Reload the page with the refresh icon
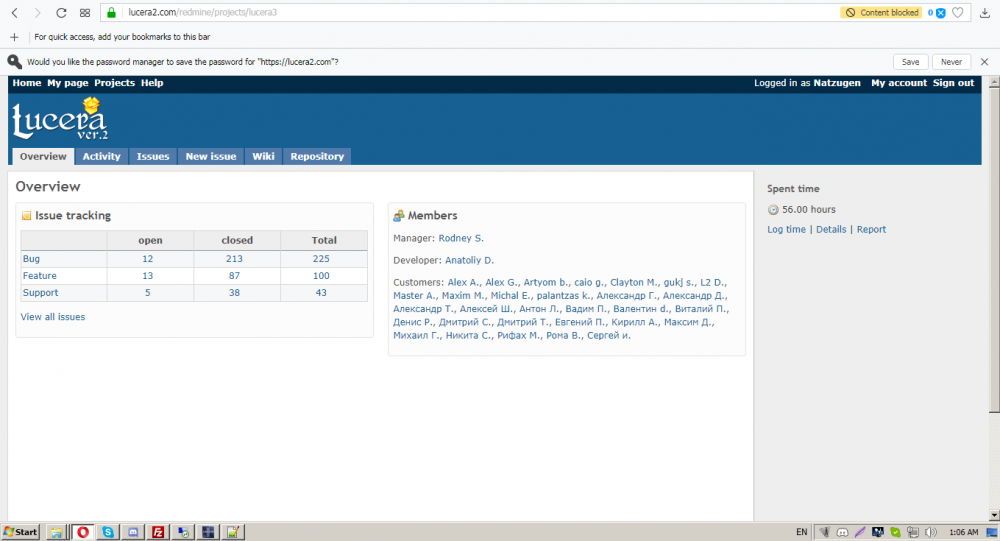 (61, 13)
